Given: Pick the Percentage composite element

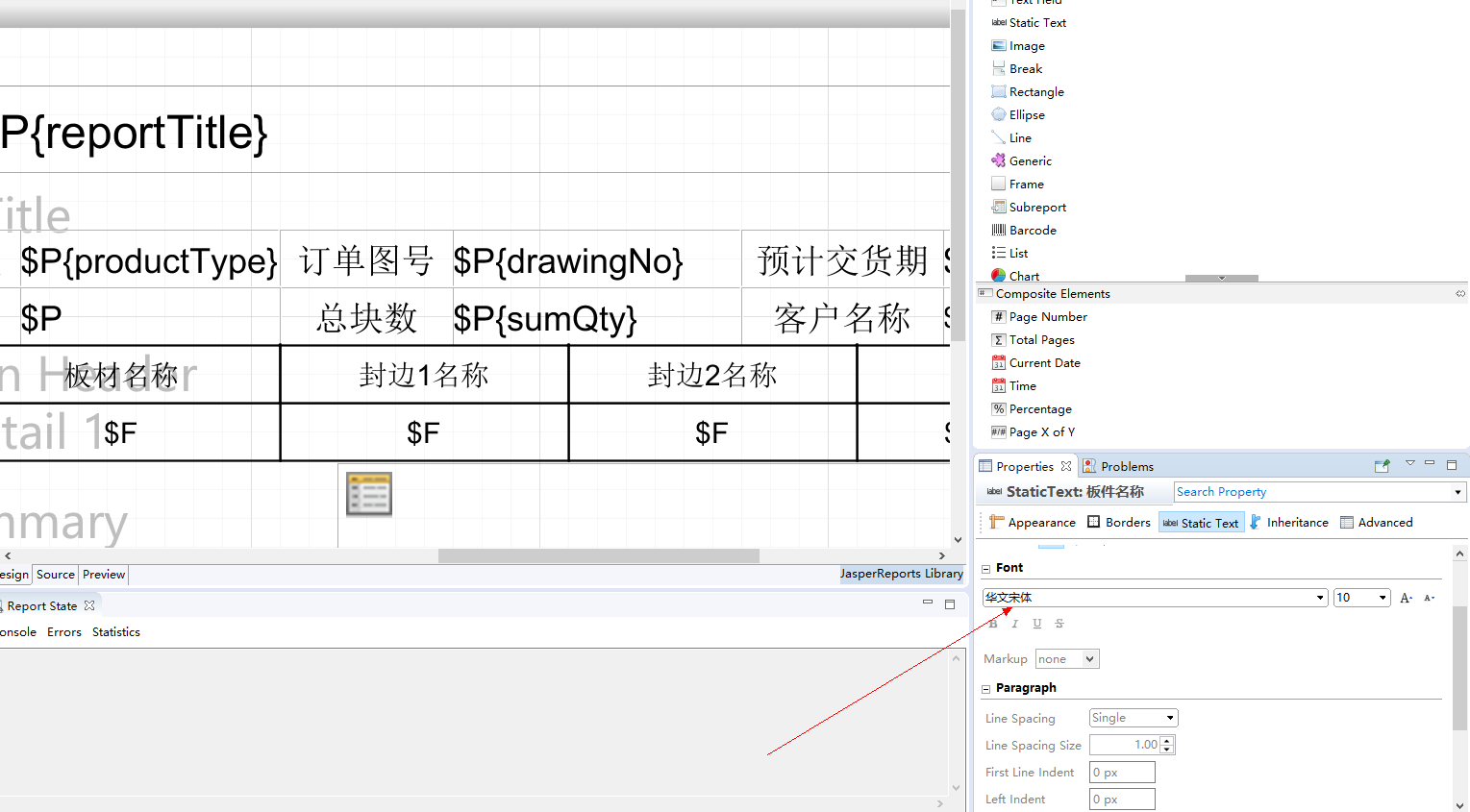Looking at the screenshot, I should tap(1032, 408).
